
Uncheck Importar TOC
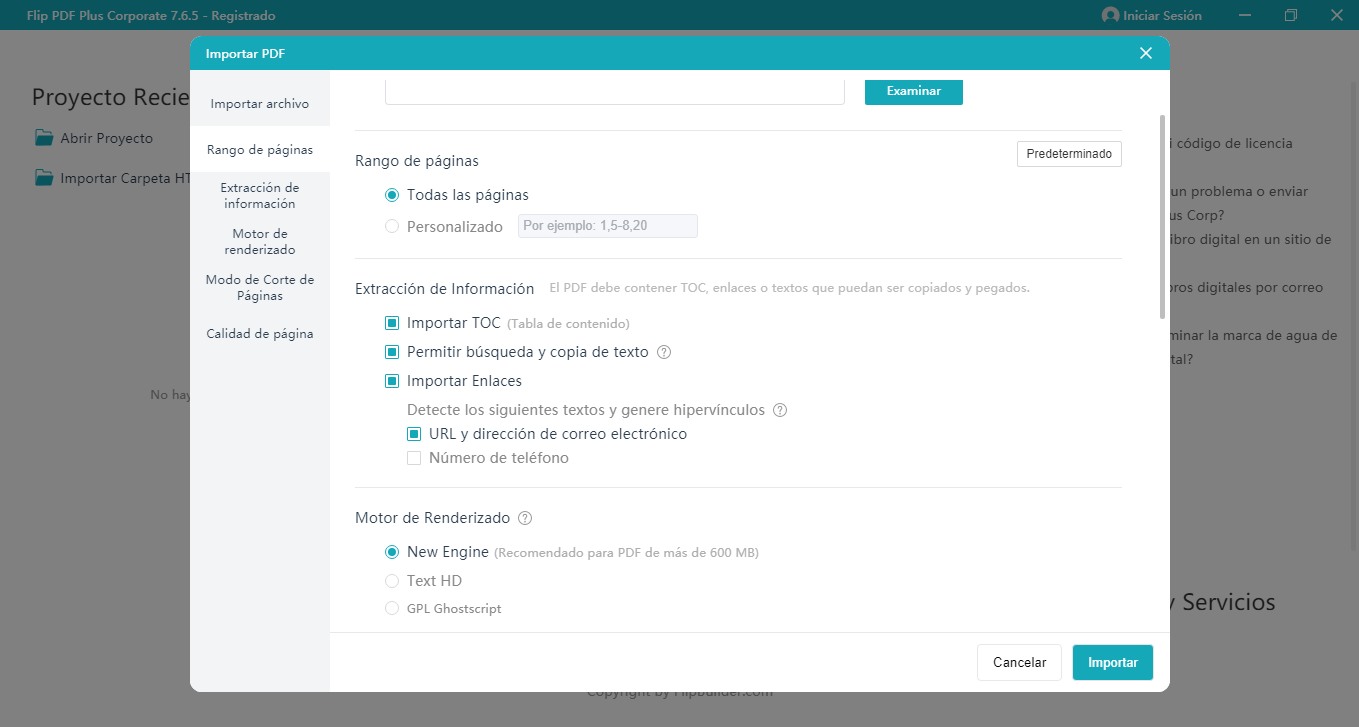click(392, 323)
